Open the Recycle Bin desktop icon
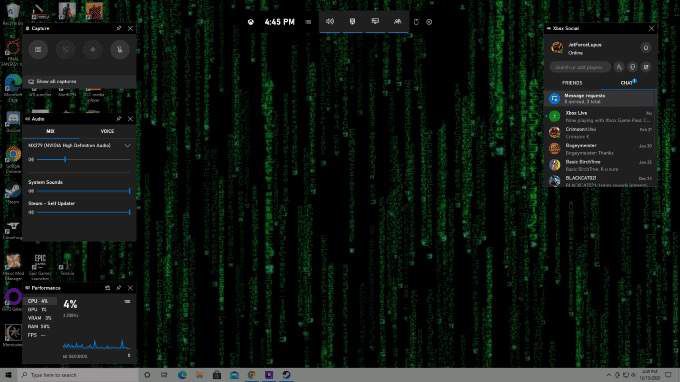The image size is (680, 382). 13,13
